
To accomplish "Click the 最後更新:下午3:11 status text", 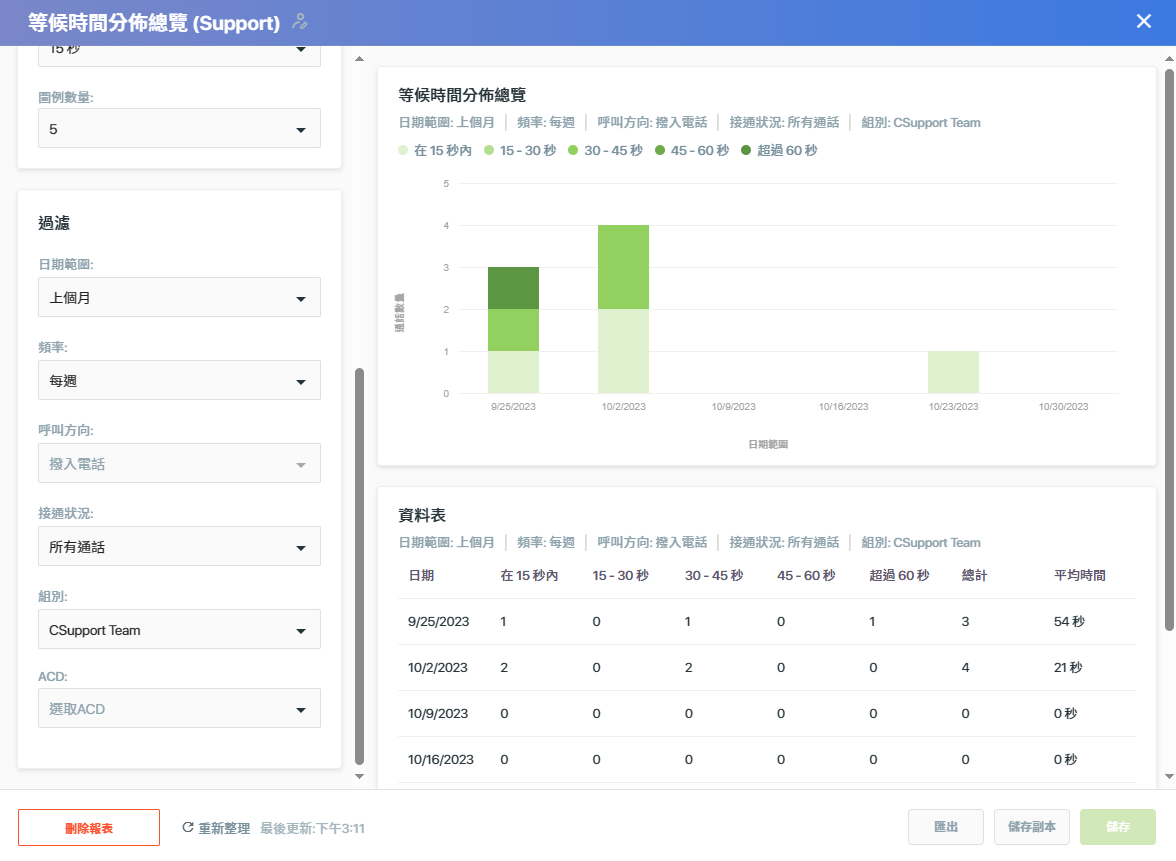I will click(313, 828).
